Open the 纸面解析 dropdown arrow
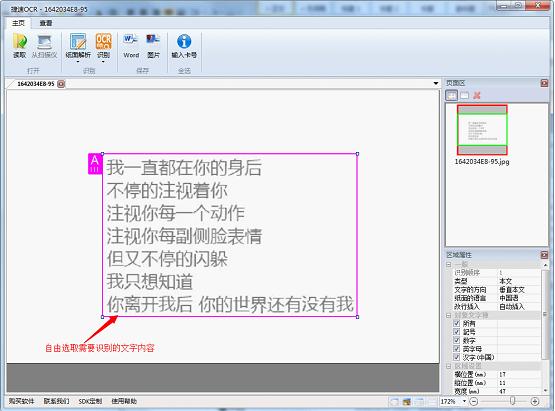 click(78, 62)
